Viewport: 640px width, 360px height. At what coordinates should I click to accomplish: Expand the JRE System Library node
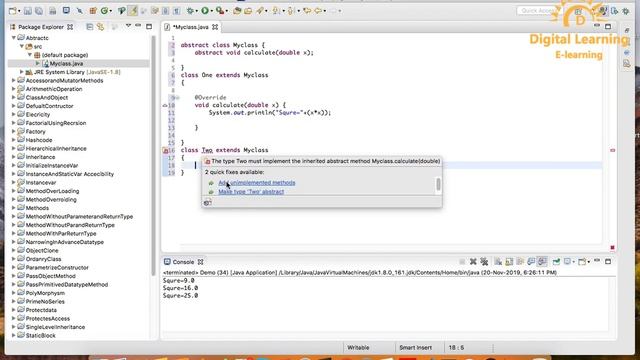click(22, 72)
